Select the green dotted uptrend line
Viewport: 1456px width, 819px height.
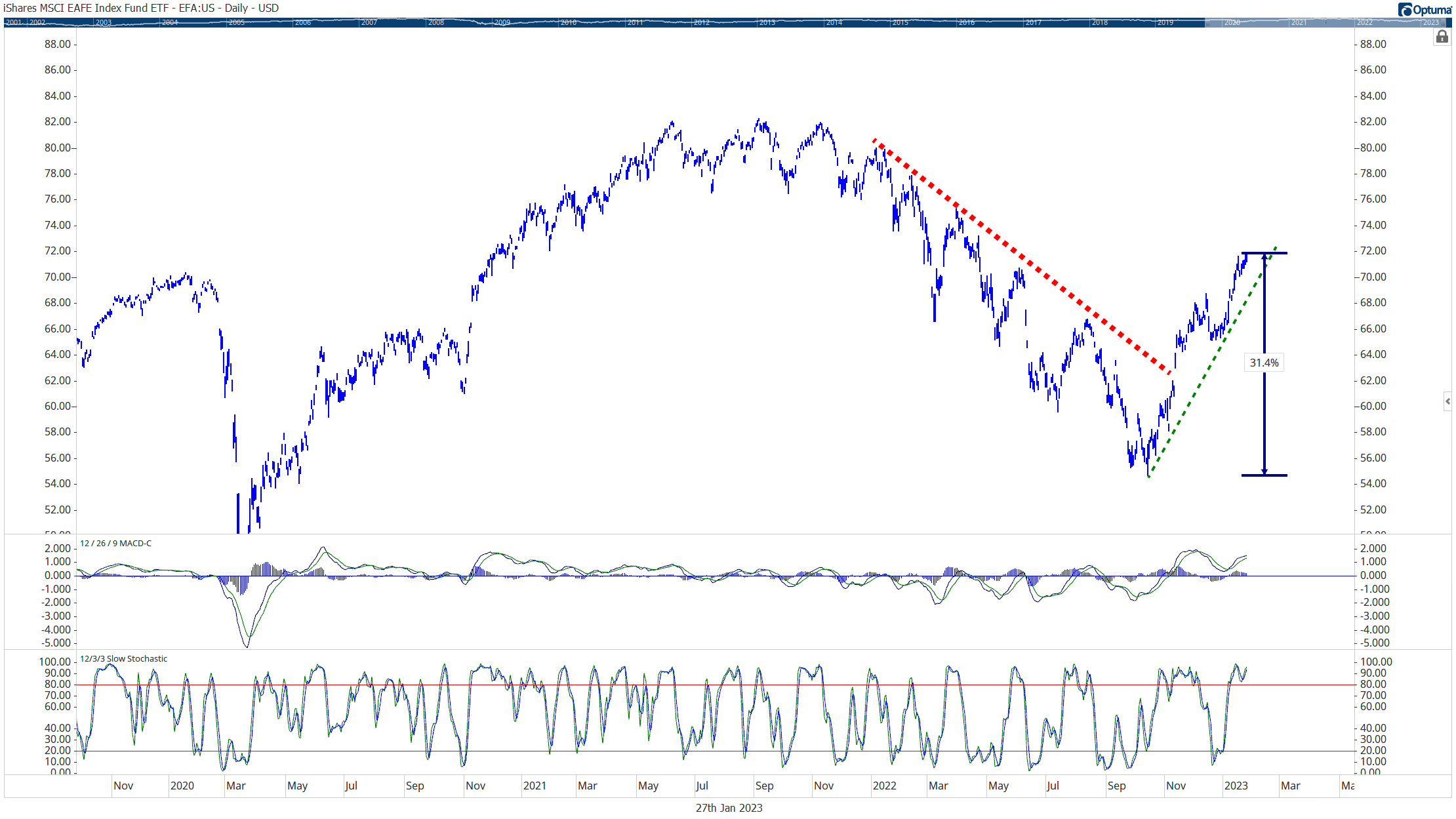pyautogui.click(x=1212, y=362)
